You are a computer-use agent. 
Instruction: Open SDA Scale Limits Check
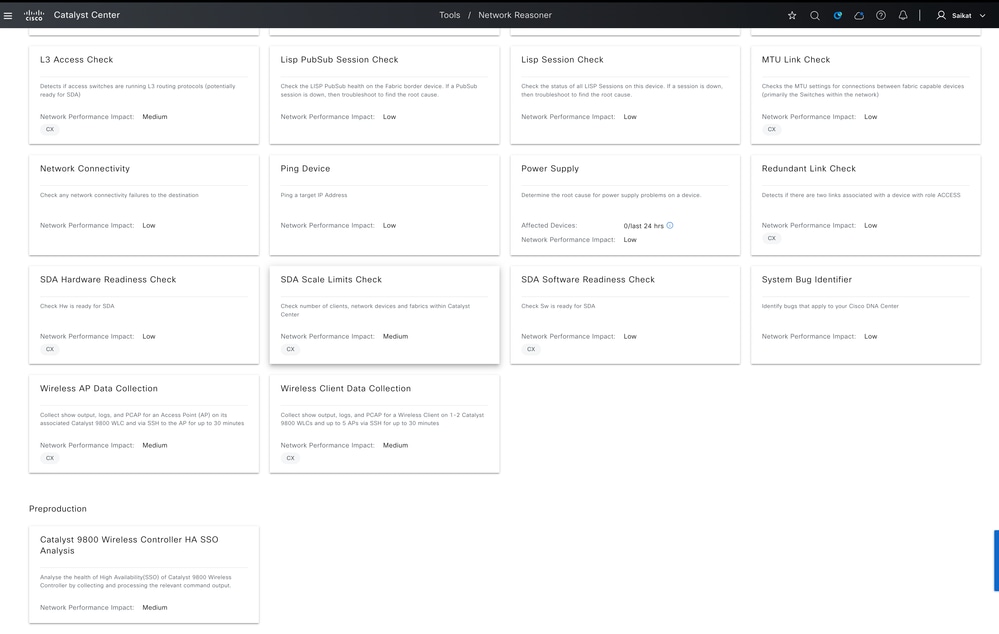384,315
